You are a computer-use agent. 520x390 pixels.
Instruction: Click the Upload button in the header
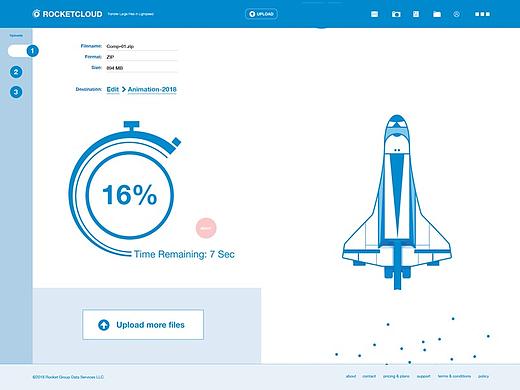point(261,14)
